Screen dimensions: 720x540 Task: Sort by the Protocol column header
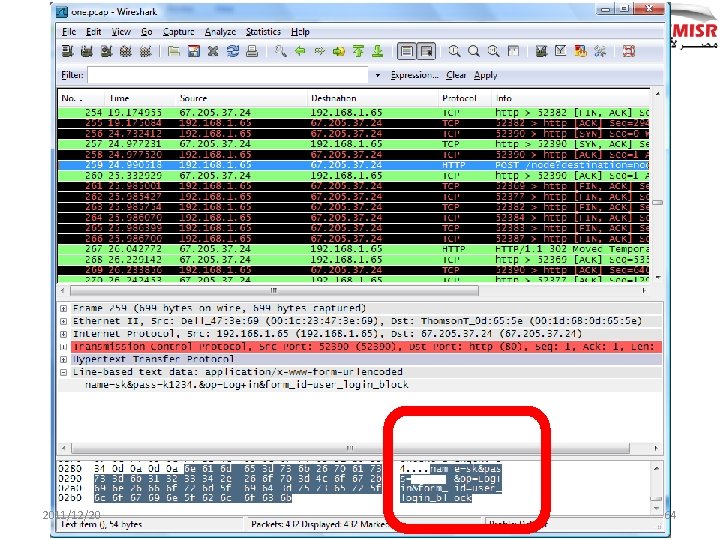(x=465, y=98)
